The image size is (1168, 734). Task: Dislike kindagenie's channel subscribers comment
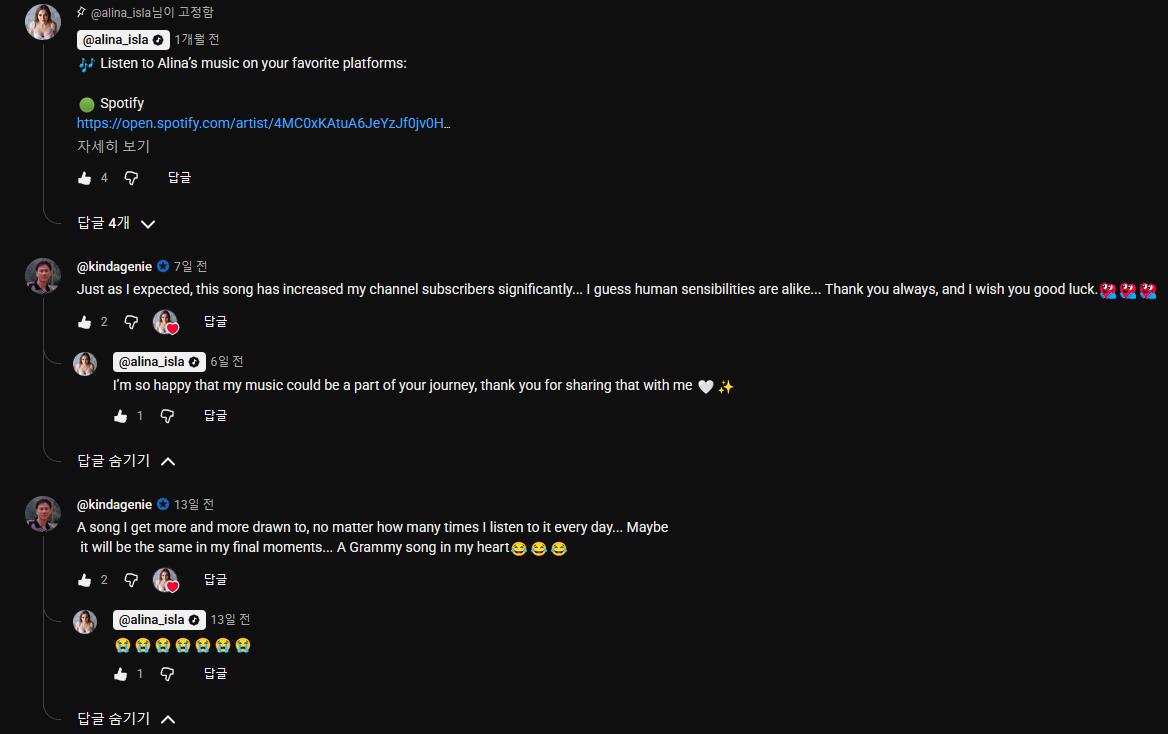131,322
